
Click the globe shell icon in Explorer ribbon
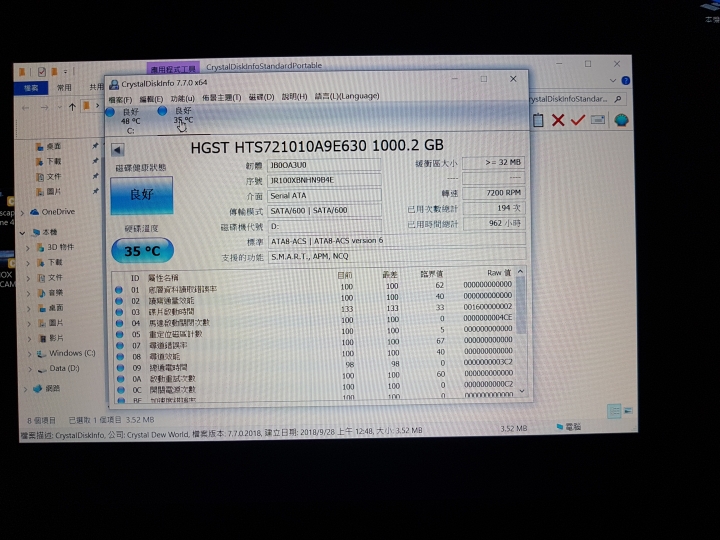coord(621,120)
